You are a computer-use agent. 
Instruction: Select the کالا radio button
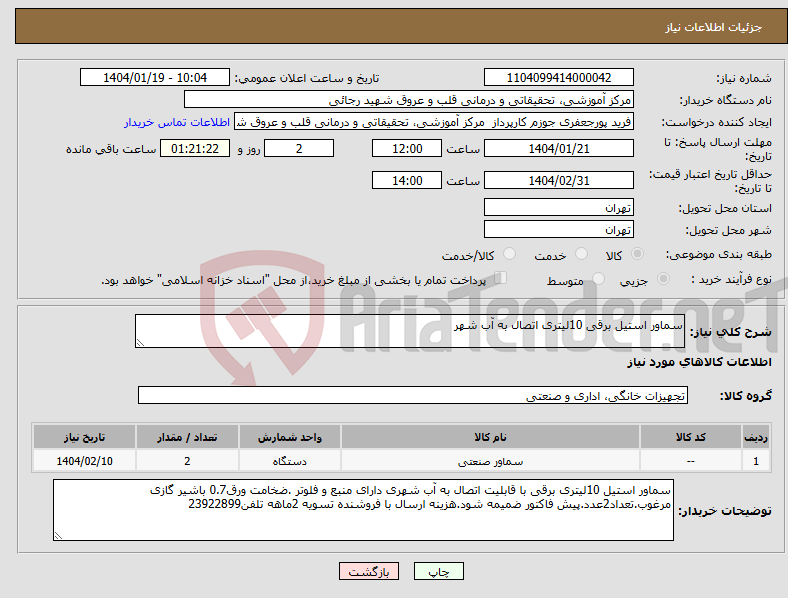pyautogui.click(x=637, y=254)
